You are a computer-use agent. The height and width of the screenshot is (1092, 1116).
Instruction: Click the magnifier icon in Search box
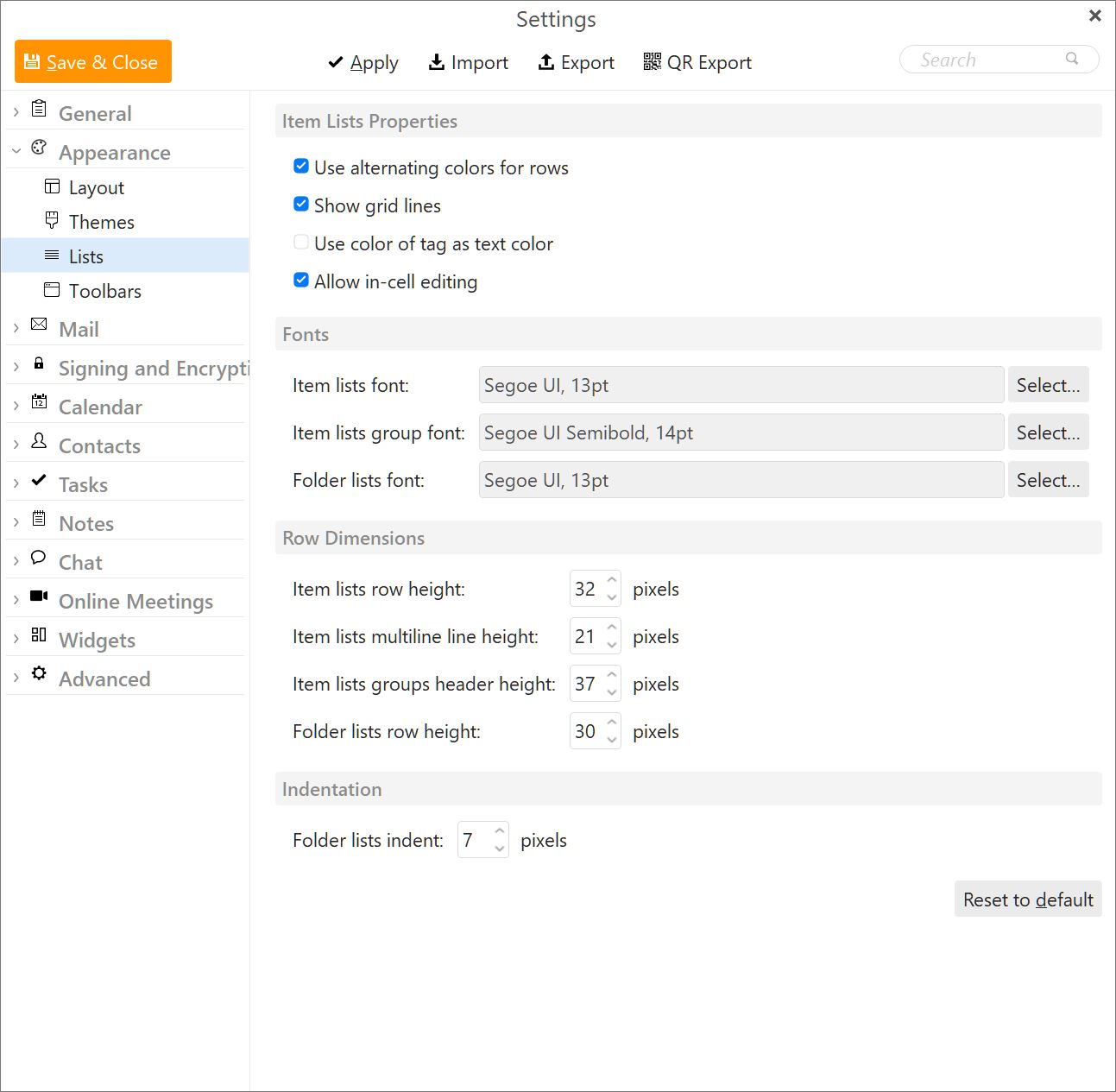(1072, 59)
